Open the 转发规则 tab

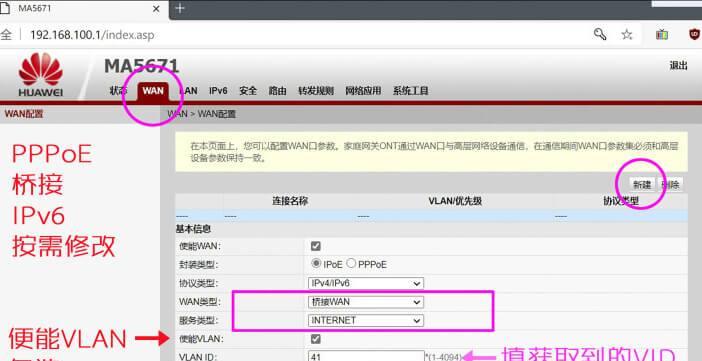(316, 91)
